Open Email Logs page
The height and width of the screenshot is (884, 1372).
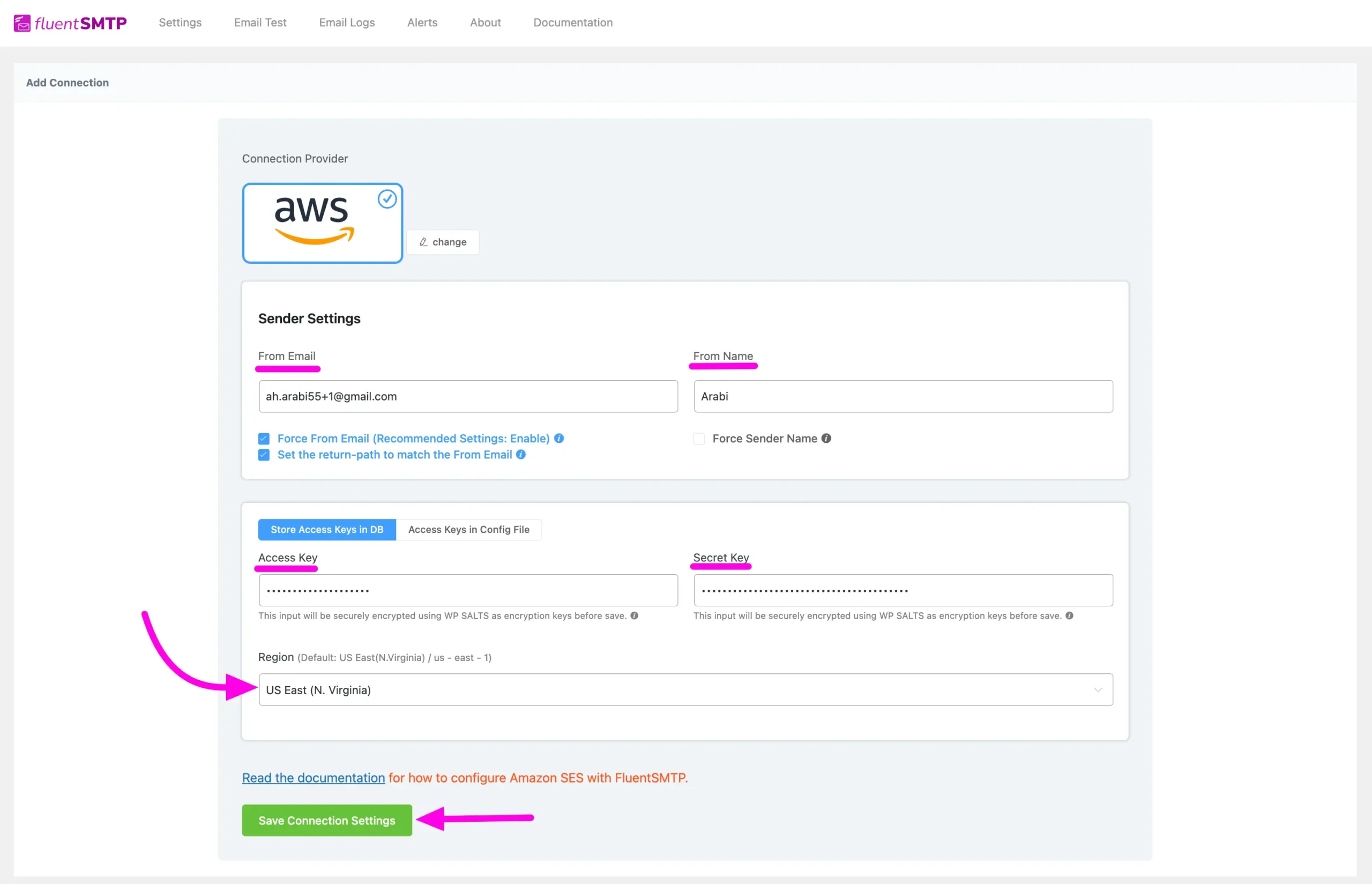click(x=347, y=23)
